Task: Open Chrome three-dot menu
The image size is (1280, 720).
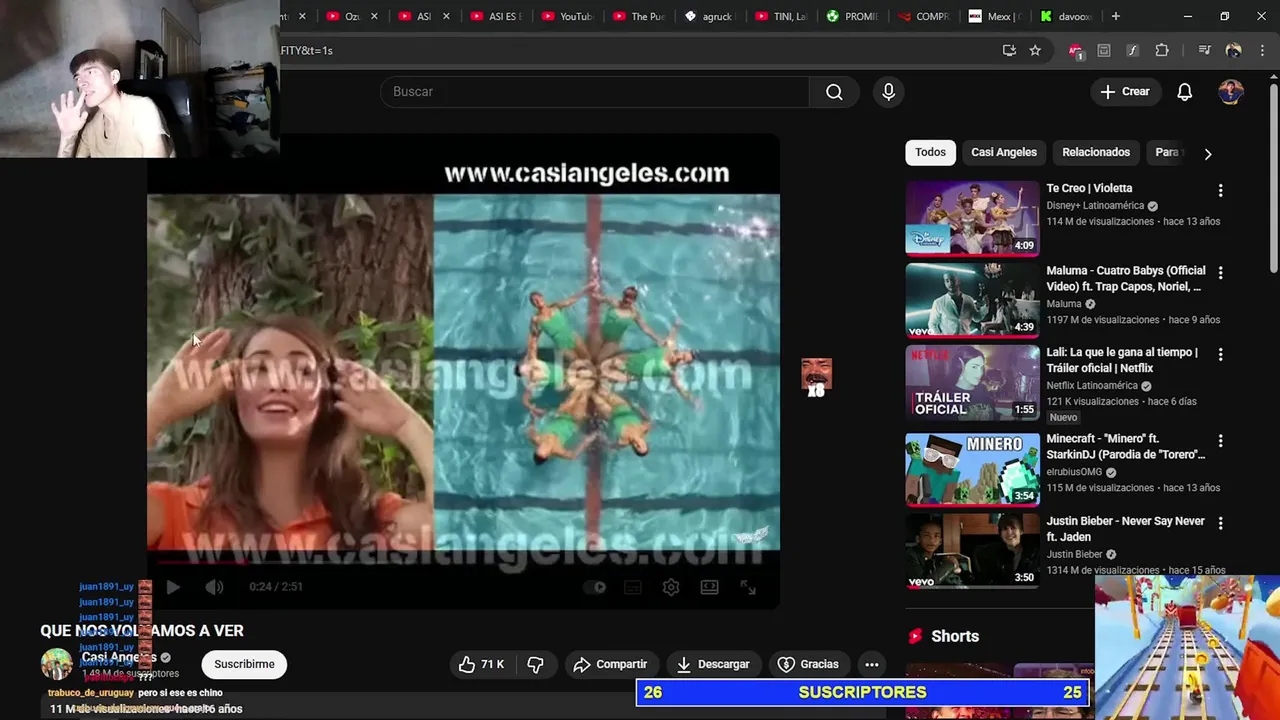Action: (x=1261, y=50)
